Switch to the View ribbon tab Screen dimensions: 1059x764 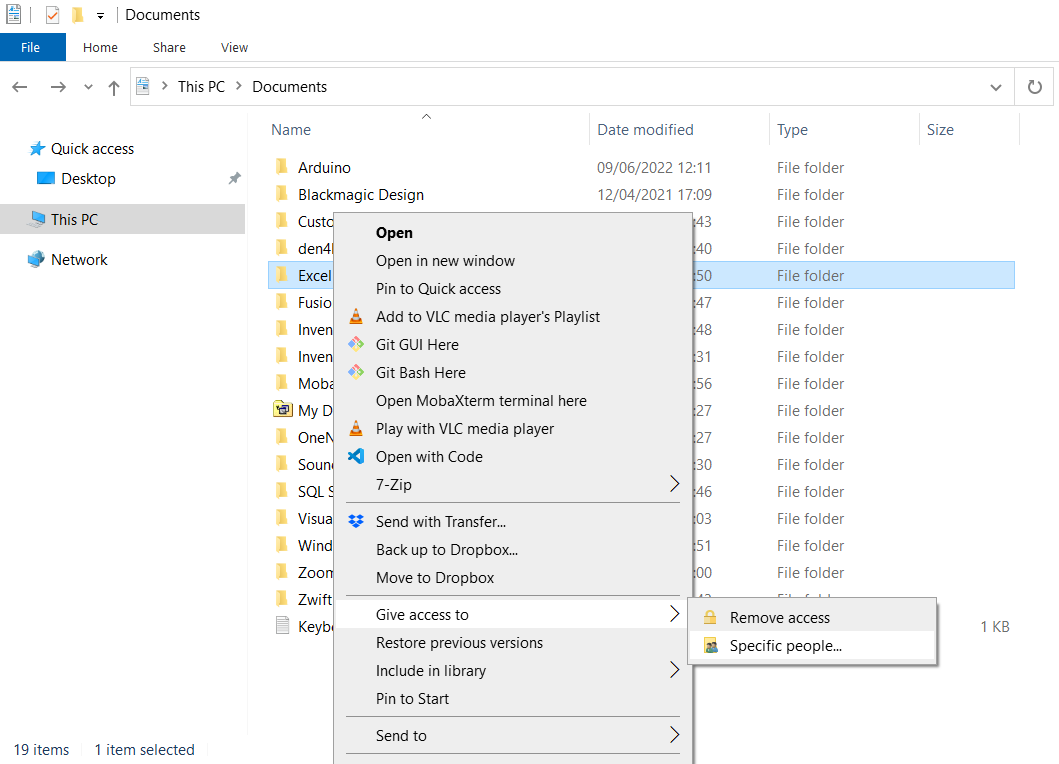(234, 47)
